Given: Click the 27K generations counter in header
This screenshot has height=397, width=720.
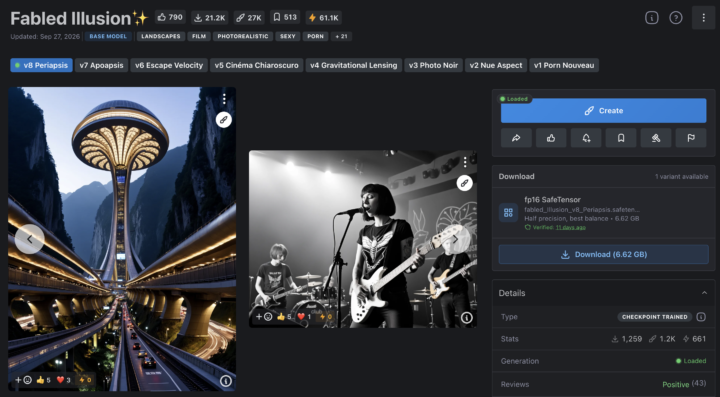Looking at the screenshot, I should 249,17.
